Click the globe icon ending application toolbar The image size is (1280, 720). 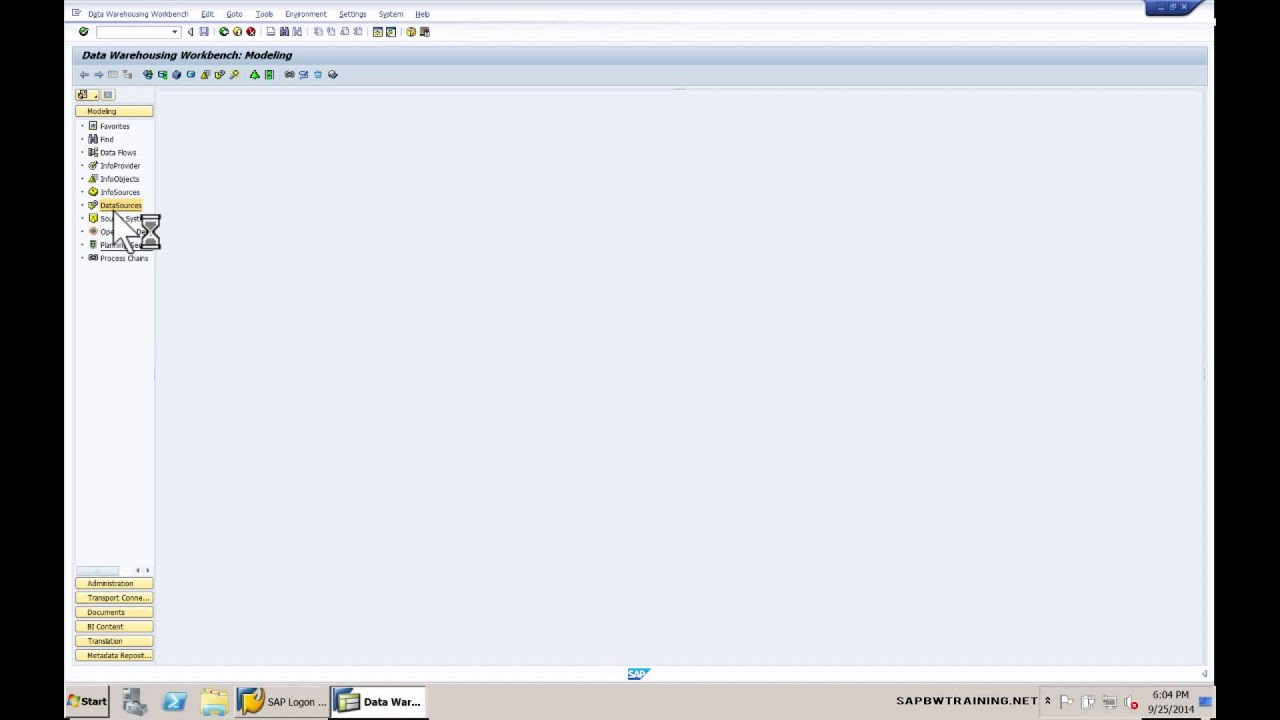333,75
